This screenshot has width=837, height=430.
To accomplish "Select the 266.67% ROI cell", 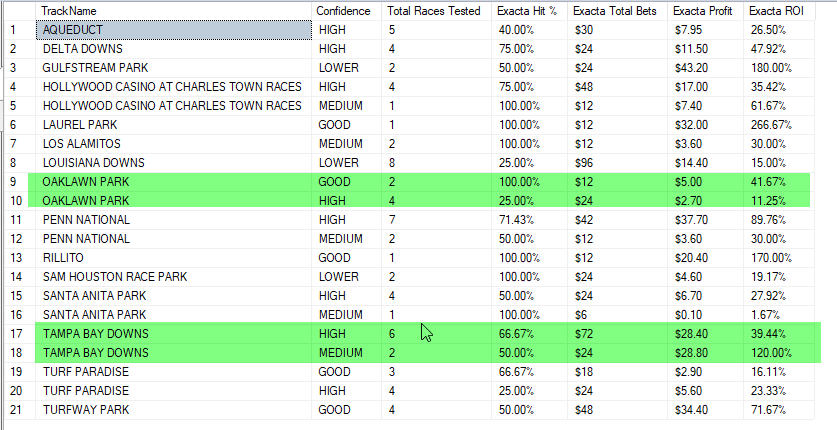I will coord(779,125).
